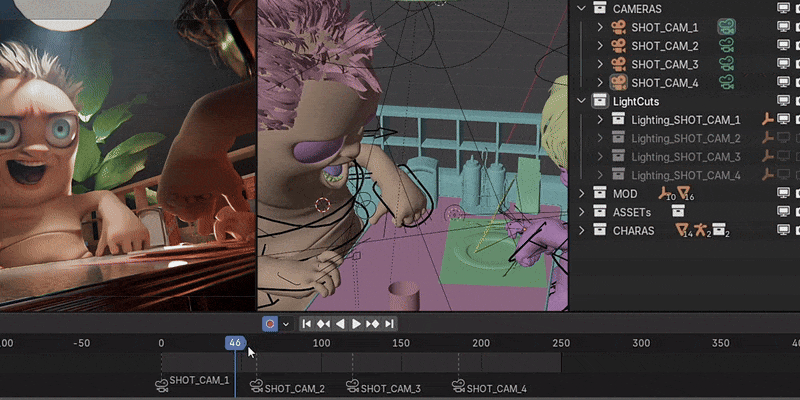Click the CAMERAS collection box icon
This screenshot has height=400, width=800.
[600, 9]
